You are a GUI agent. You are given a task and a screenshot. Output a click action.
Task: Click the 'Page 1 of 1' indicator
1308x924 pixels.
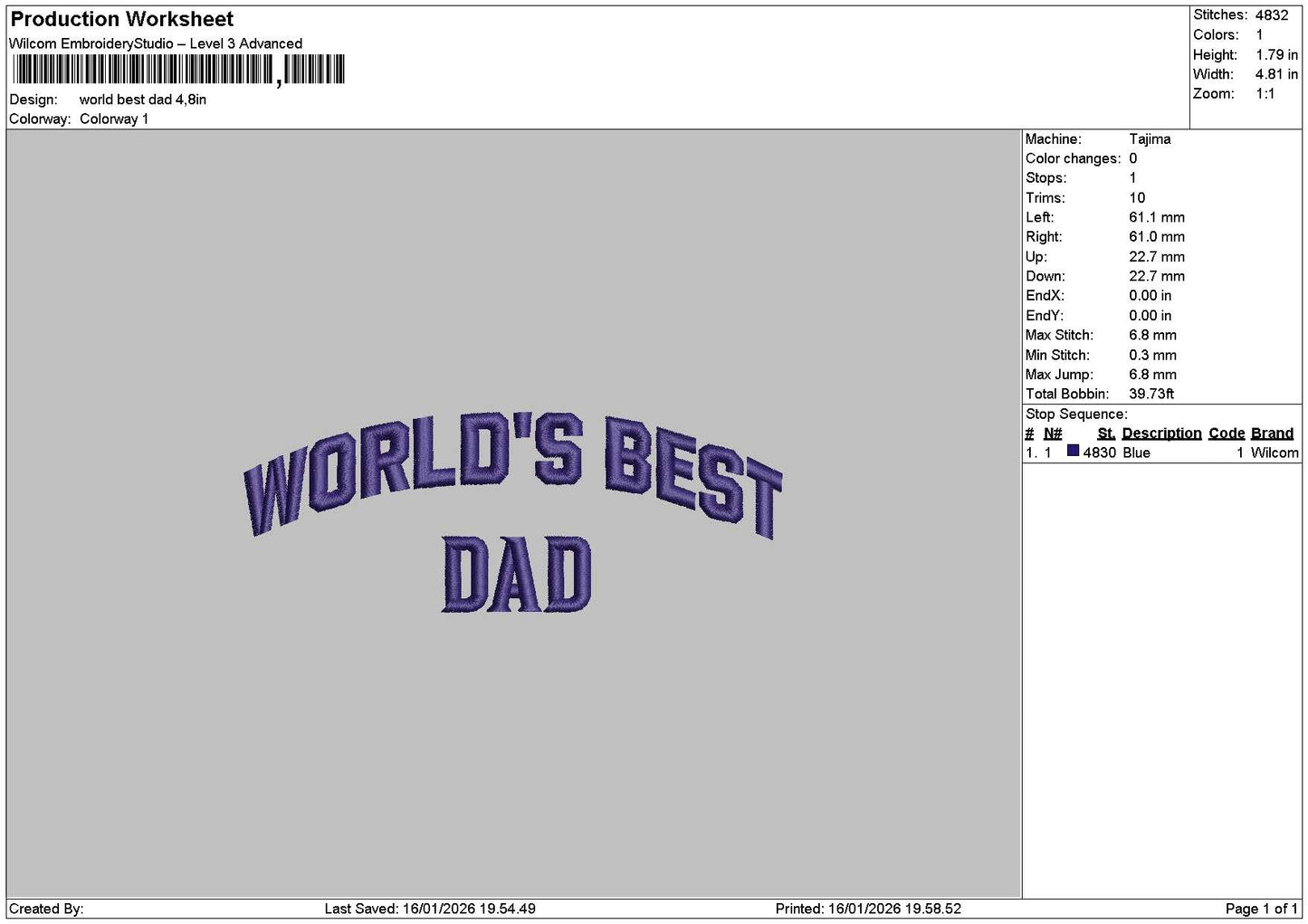(x=1262, y=909)
